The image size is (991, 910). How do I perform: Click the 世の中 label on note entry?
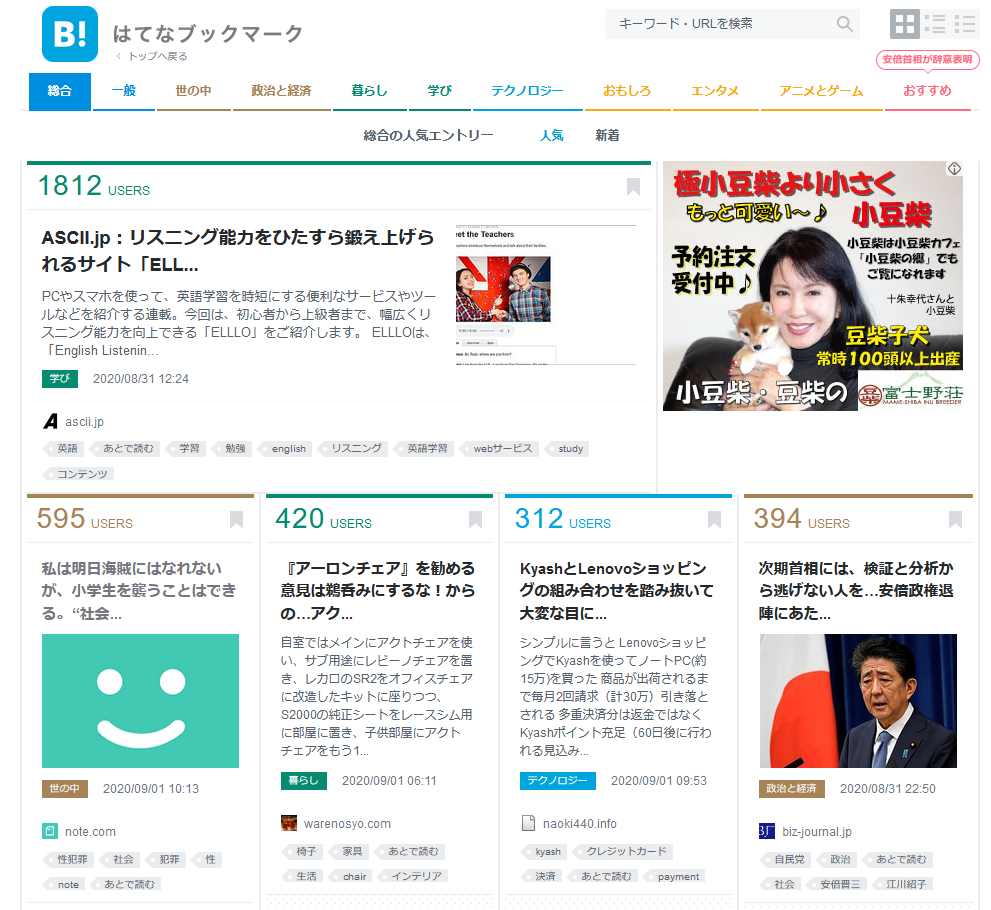click(x=64, y=789)
